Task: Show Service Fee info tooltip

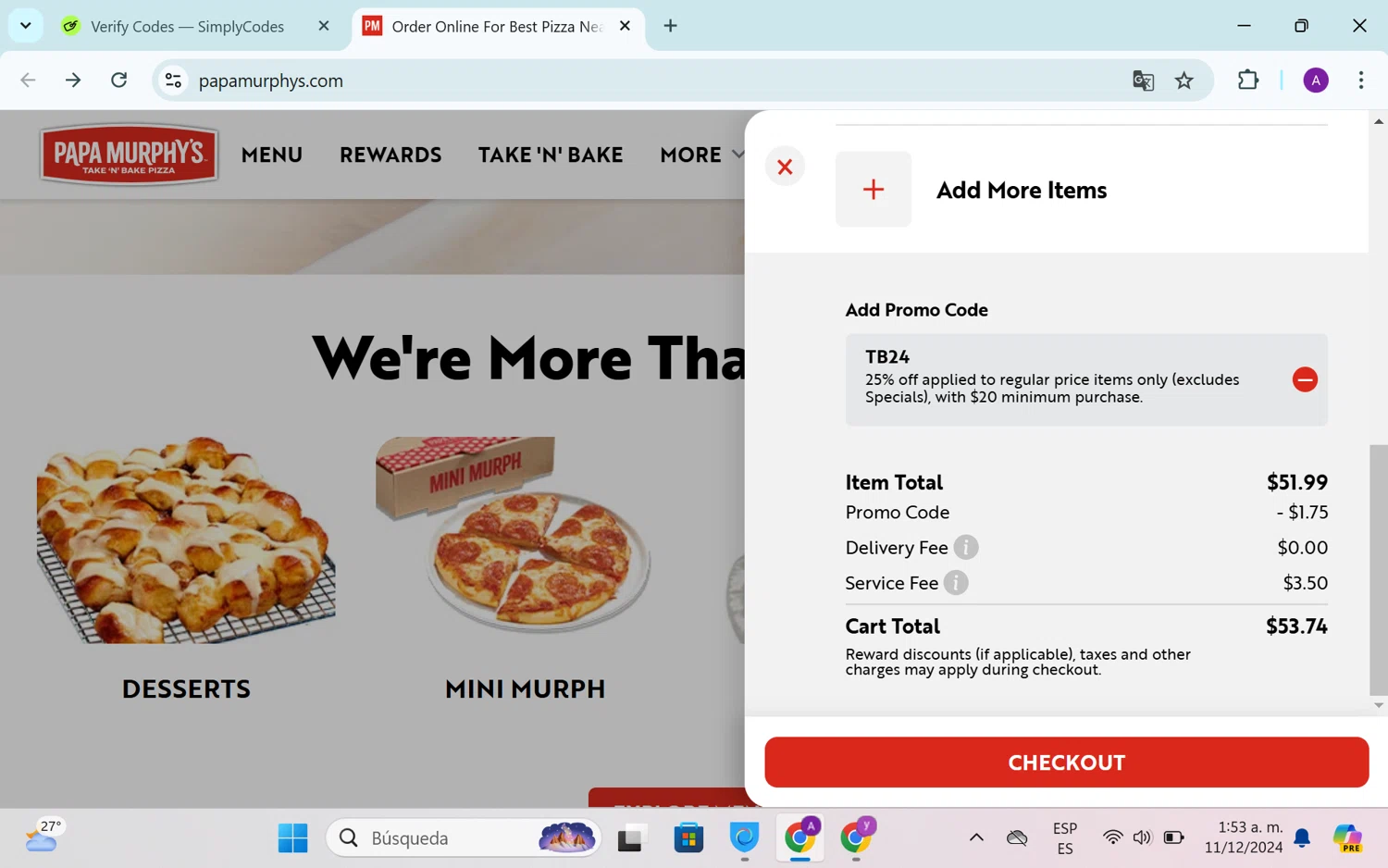Action: click(956, 583)
